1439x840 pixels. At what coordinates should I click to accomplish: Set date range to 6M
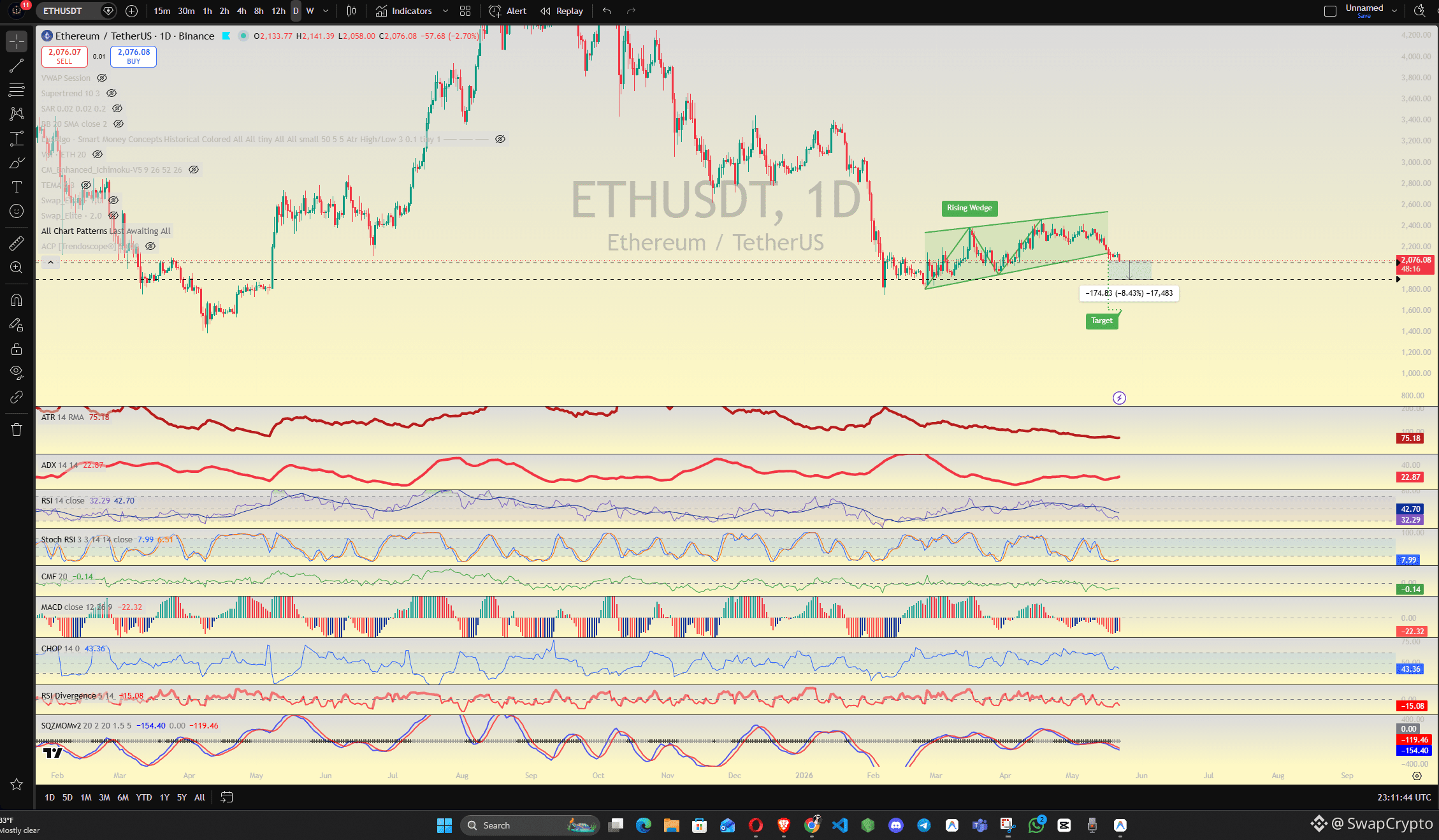tap(123, 797)
